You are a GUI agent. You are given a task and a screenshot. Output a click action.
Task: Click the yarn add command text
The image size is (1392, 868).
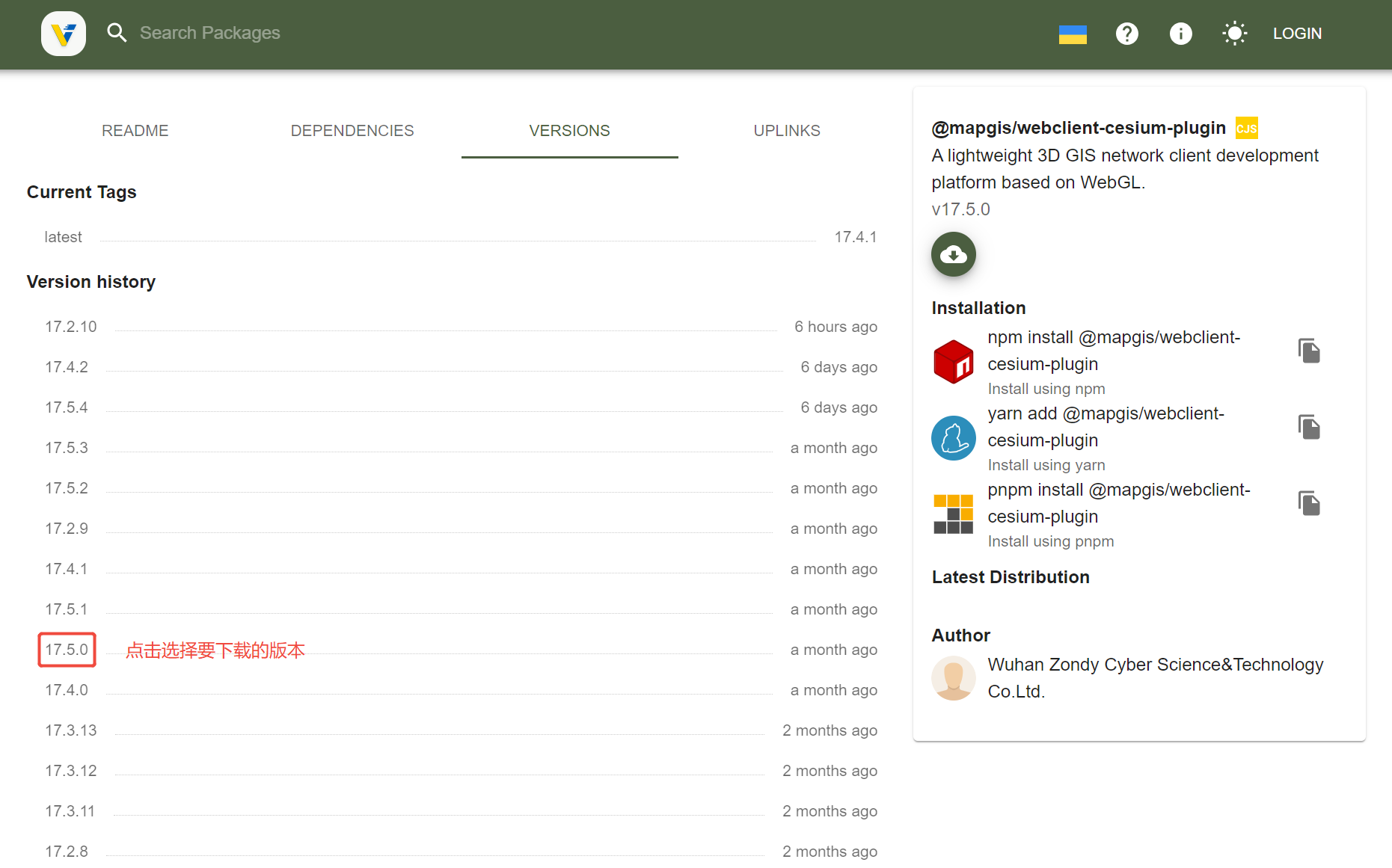click(x=1106, y=427)
